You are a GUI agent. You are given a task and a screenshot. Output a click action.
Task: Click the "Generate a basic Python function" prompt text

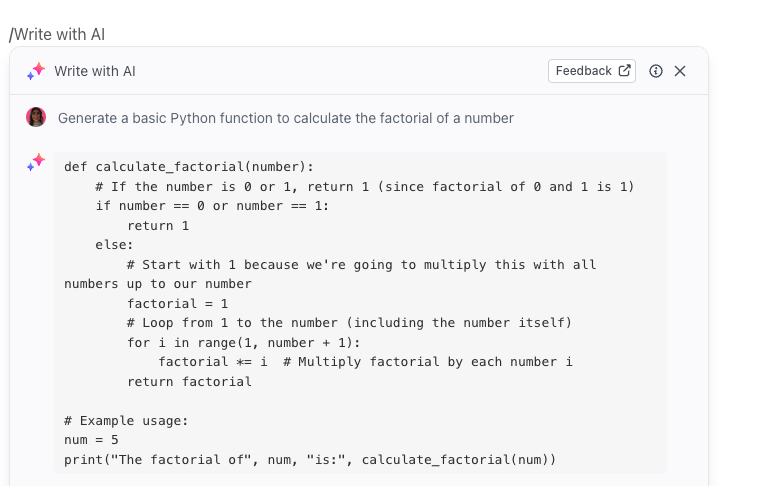point(285,118)
